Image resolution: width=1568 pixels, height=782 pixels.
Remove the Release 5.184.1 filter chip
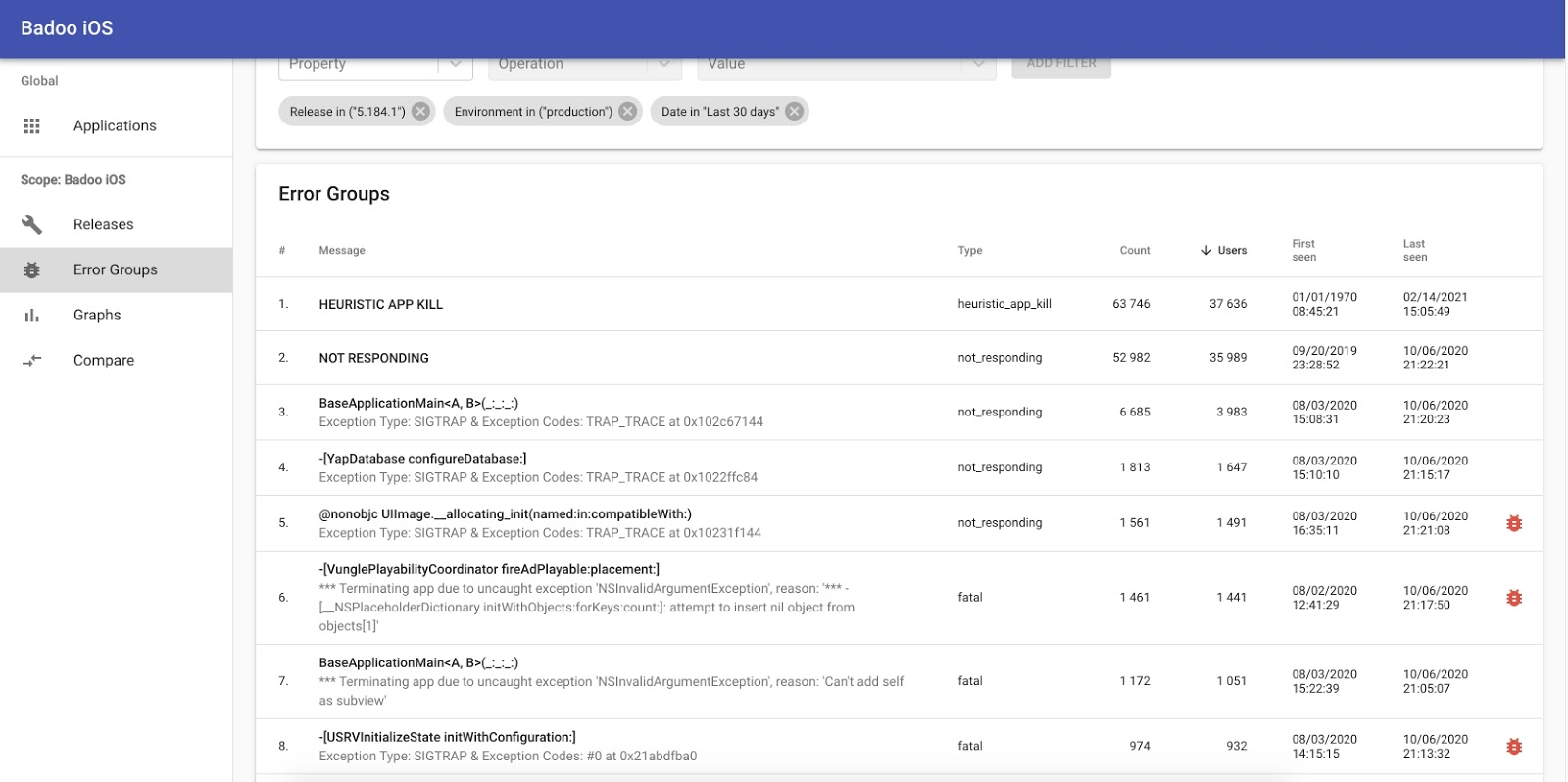pyautogui.click(x=420, y=111)
